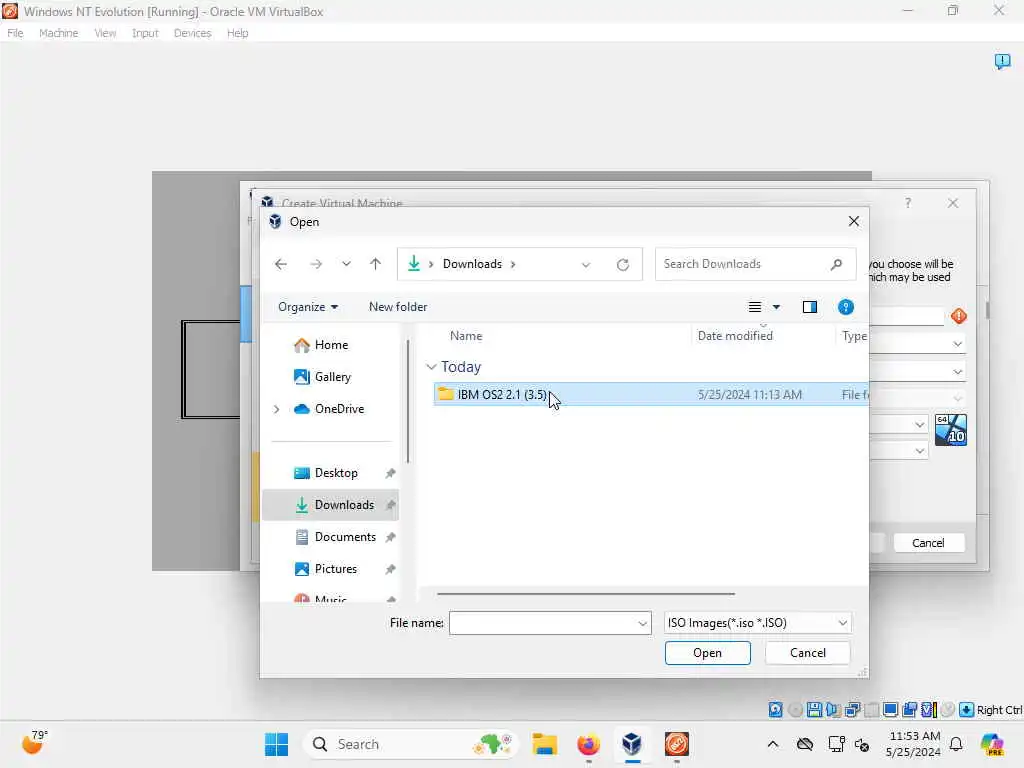Expand the chevron after Downloads in address bar
This screenshot has height=768, width=1024.
[x=513, y=264]
